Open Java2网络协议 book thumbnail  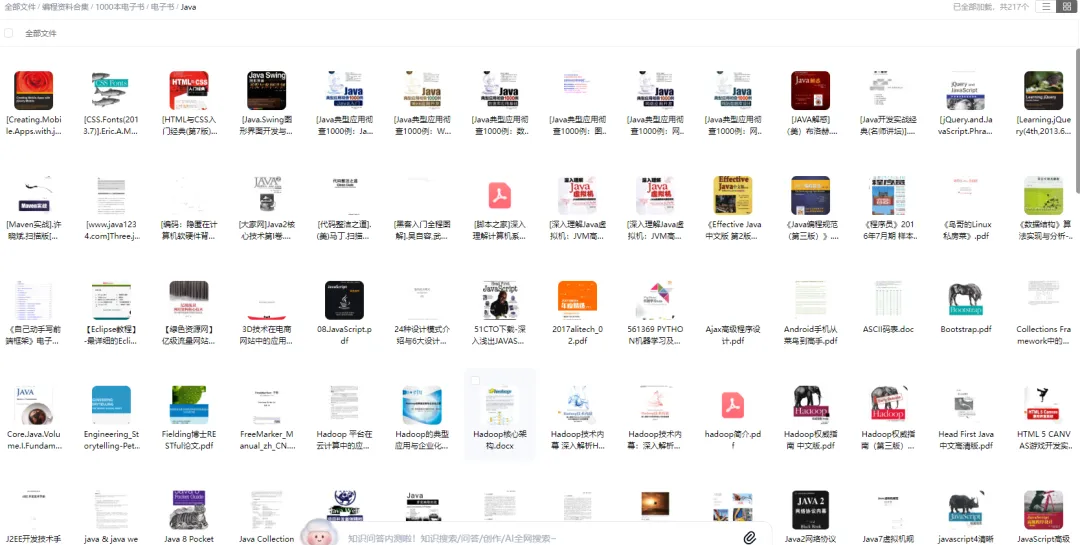(810, 509)
